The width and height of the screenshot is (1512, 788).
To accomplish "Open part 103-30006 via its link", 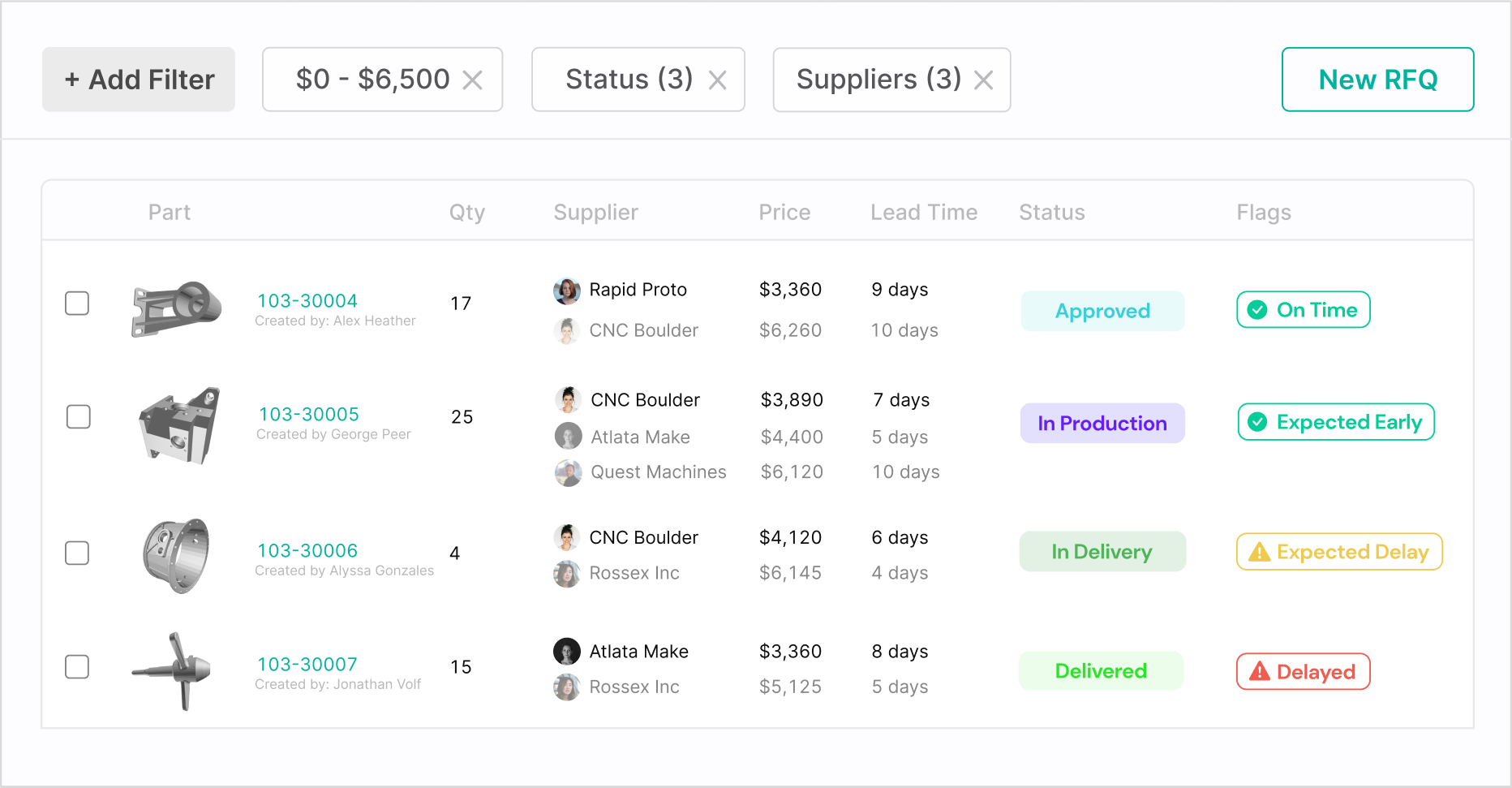I will (x=307, y=550).
